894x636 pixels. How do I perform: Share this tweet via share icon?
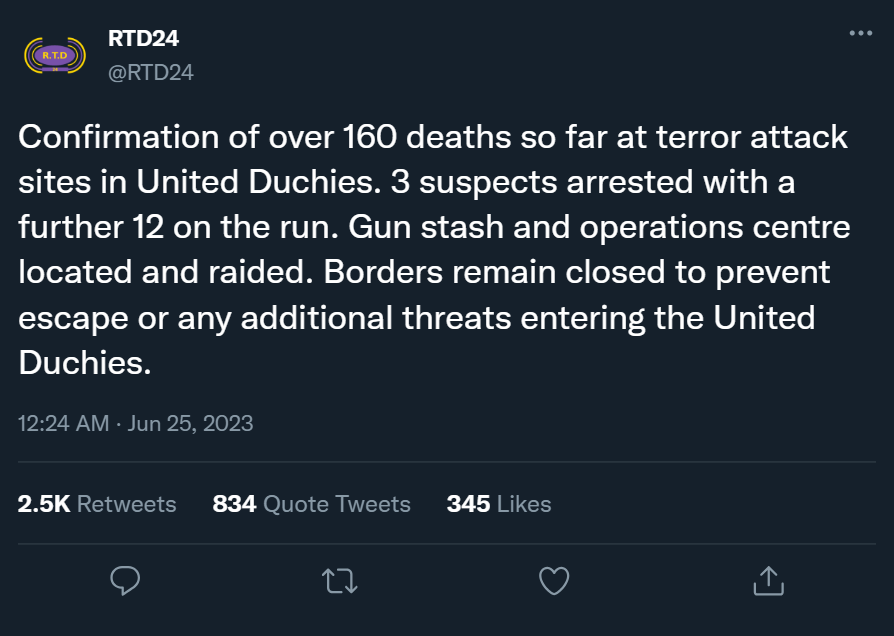[x=767, y=580]
